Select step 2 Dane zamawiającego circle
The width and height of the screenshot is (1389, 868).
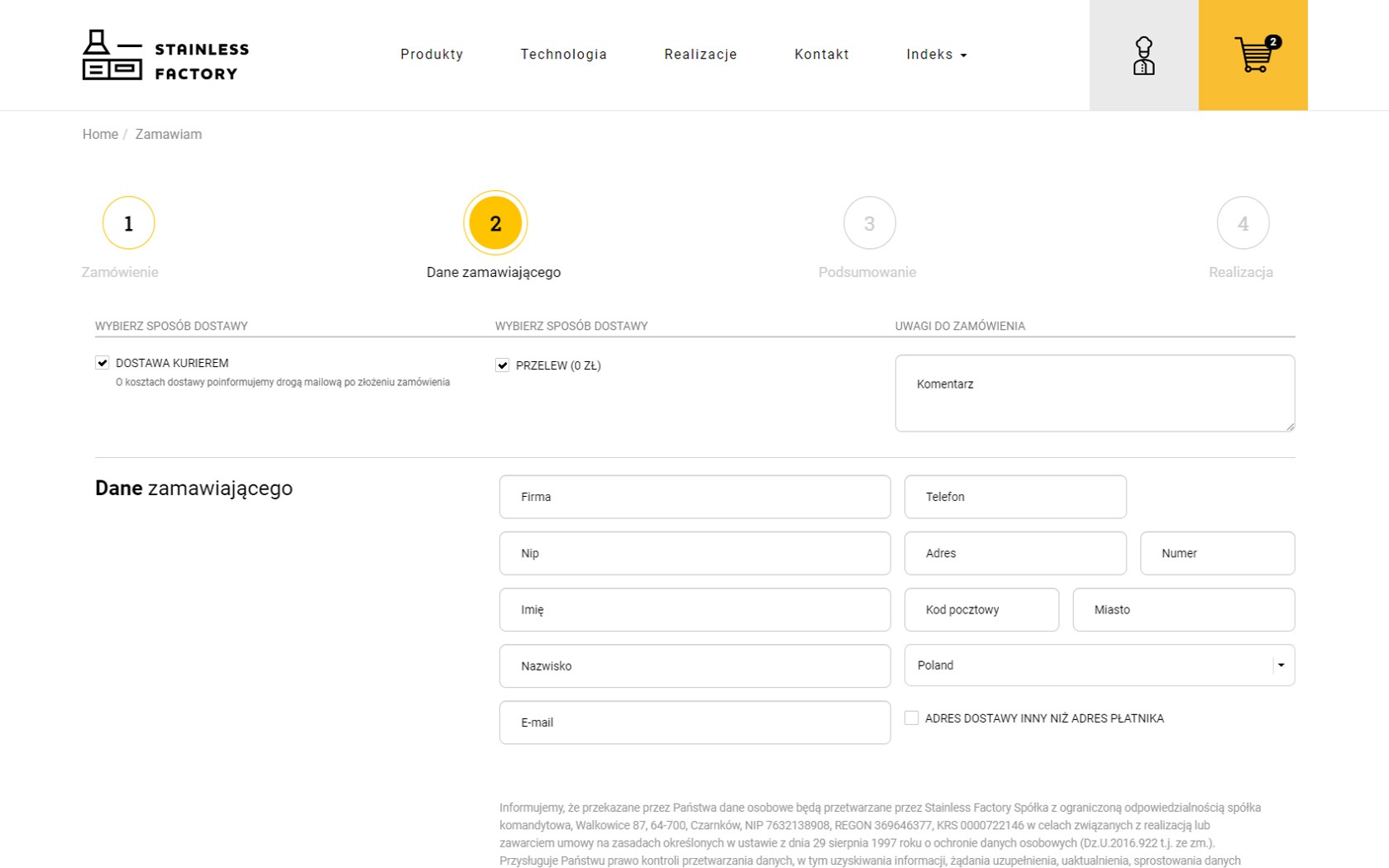pos(495,223)
